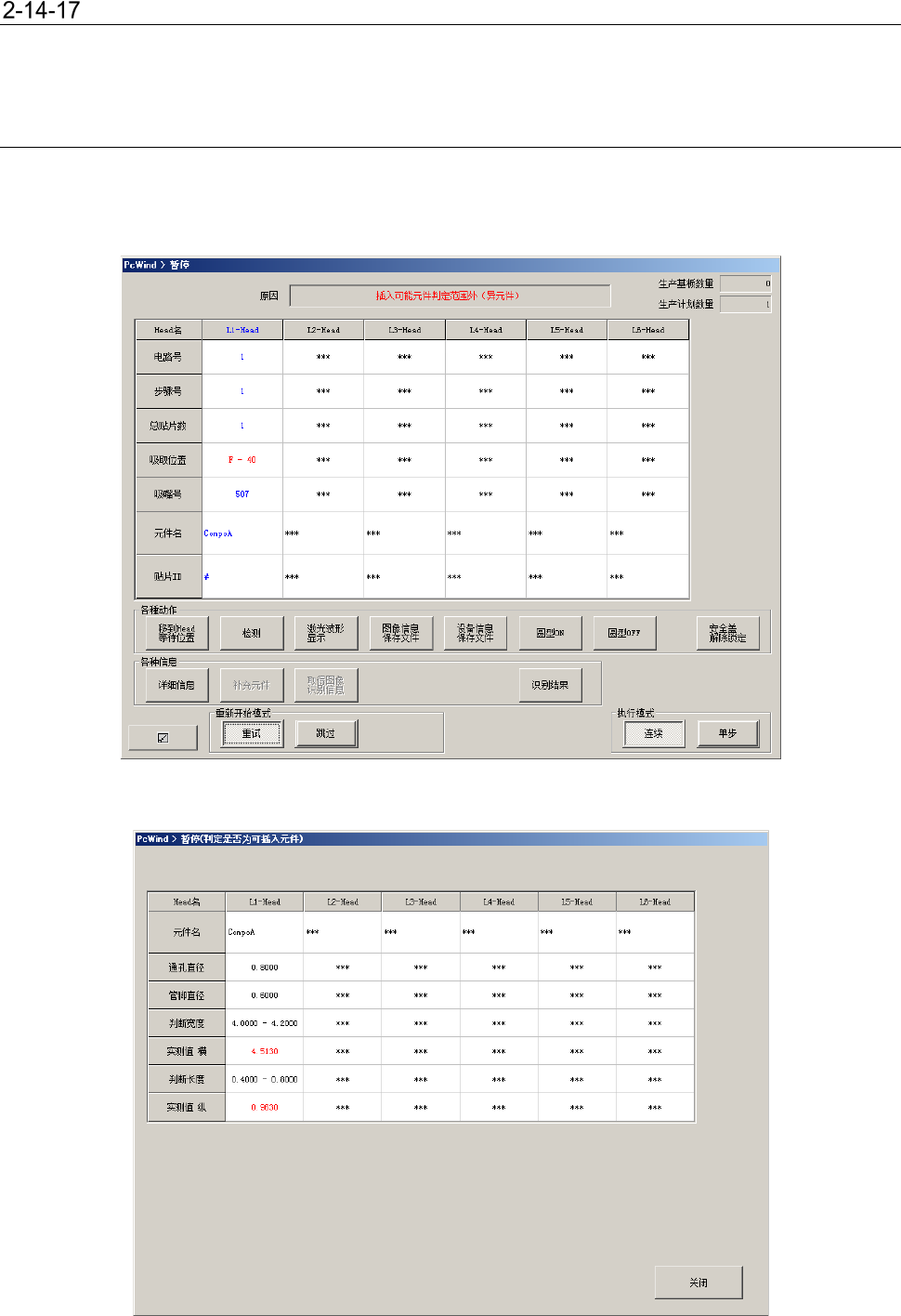Open 激光波形显示 laser waveform display

[x=326, y=633]
